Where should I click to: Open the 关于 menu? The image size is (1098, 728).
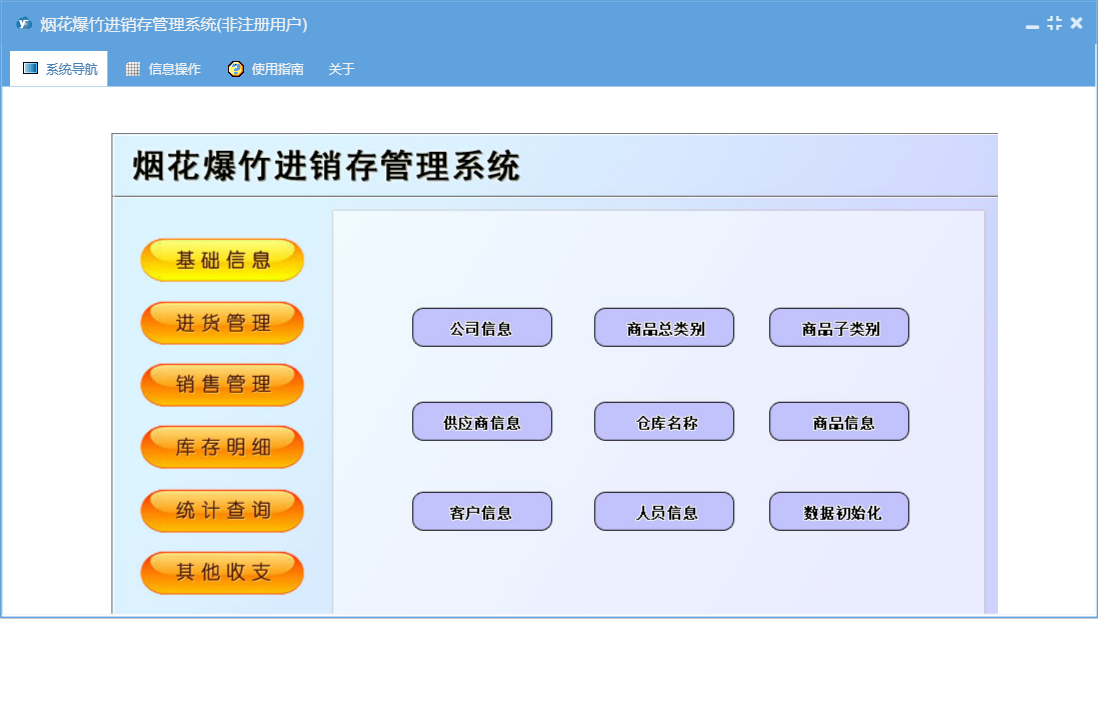tap(341, 69)
